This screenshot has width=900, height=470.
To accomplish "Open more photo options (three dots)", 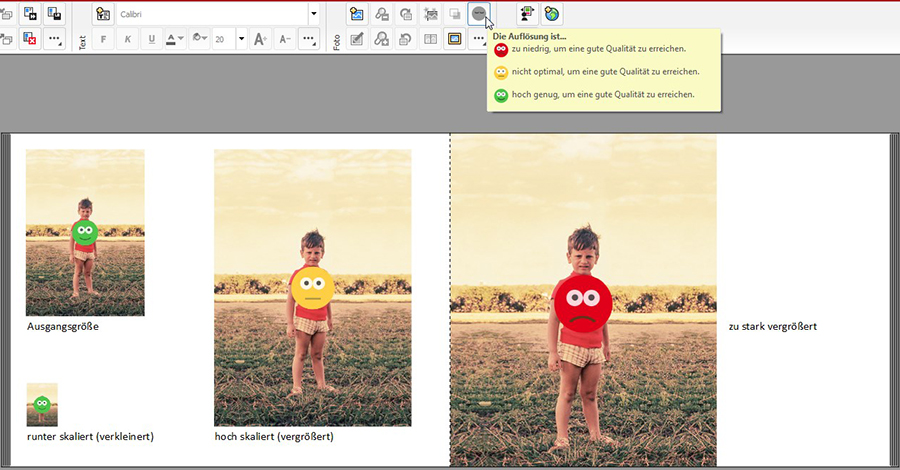I will (x=479, y=39).
